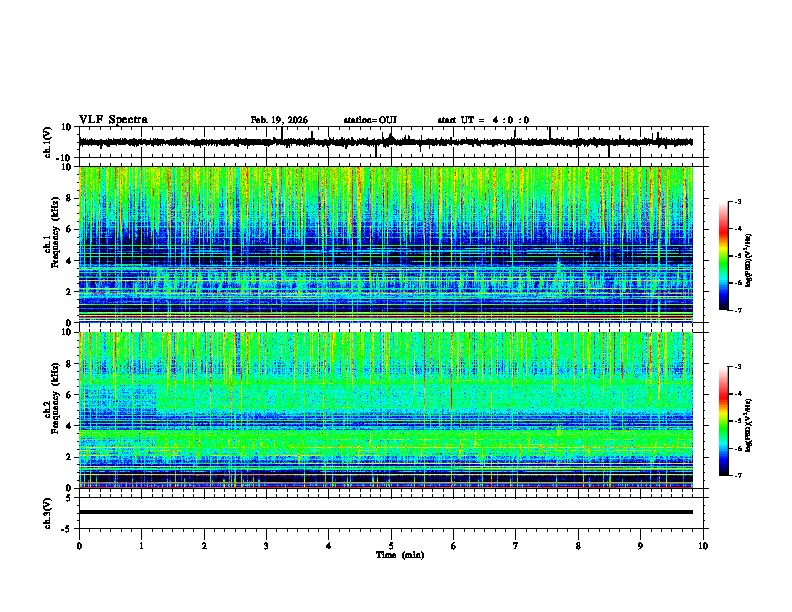Click the '8' kHz tick of ch.1 spectrogram
The image size is (792, 612).
(70, 198)
